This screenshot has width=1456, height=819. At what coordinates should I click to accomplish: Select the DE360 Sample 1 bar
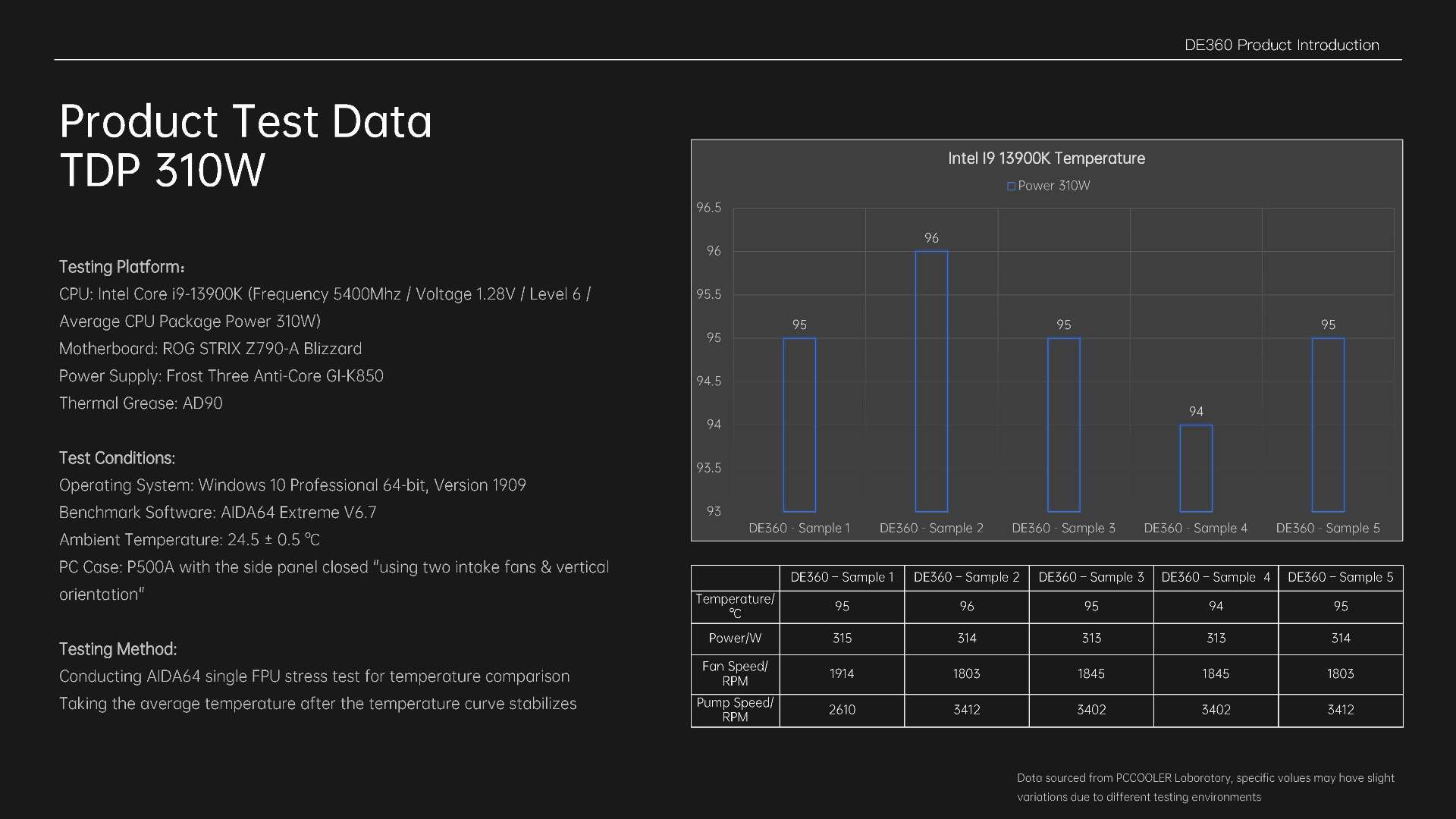tap(799, 425)
